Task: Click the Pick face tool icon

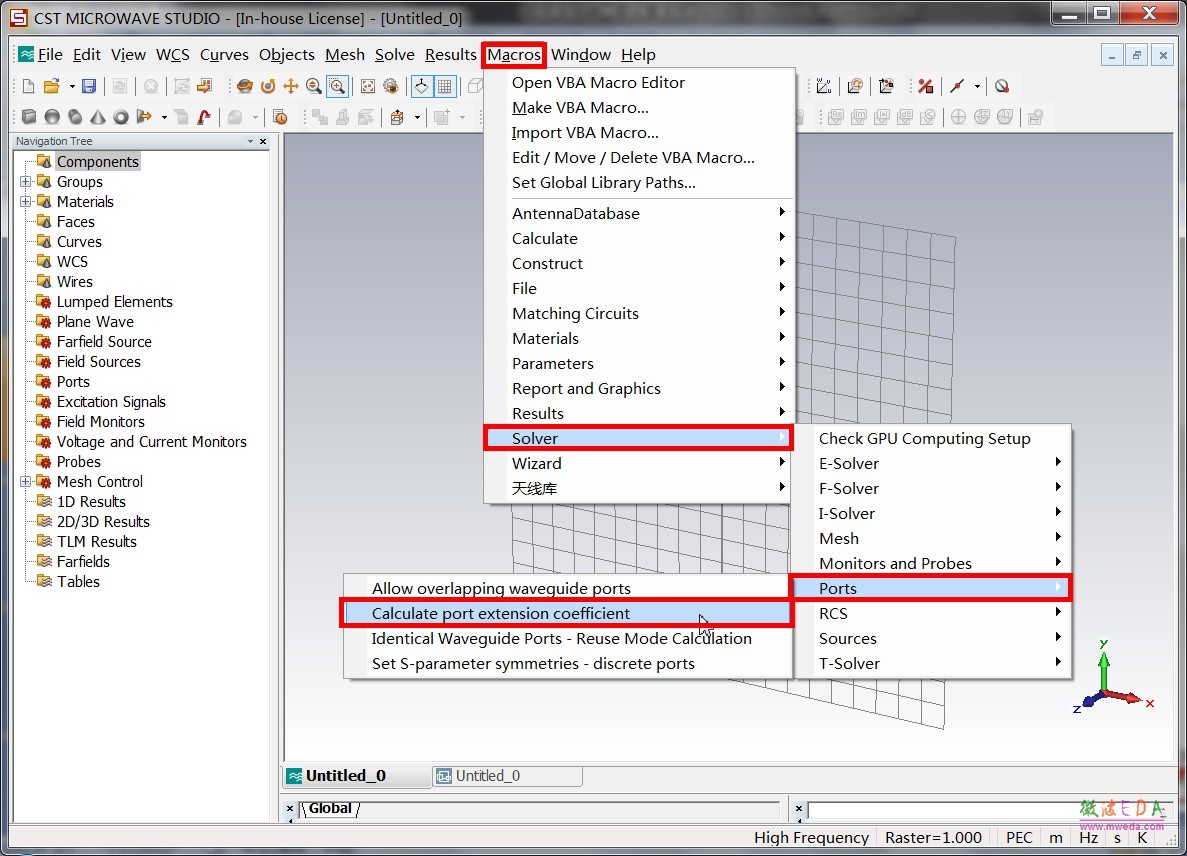Action: pos(397,117)
